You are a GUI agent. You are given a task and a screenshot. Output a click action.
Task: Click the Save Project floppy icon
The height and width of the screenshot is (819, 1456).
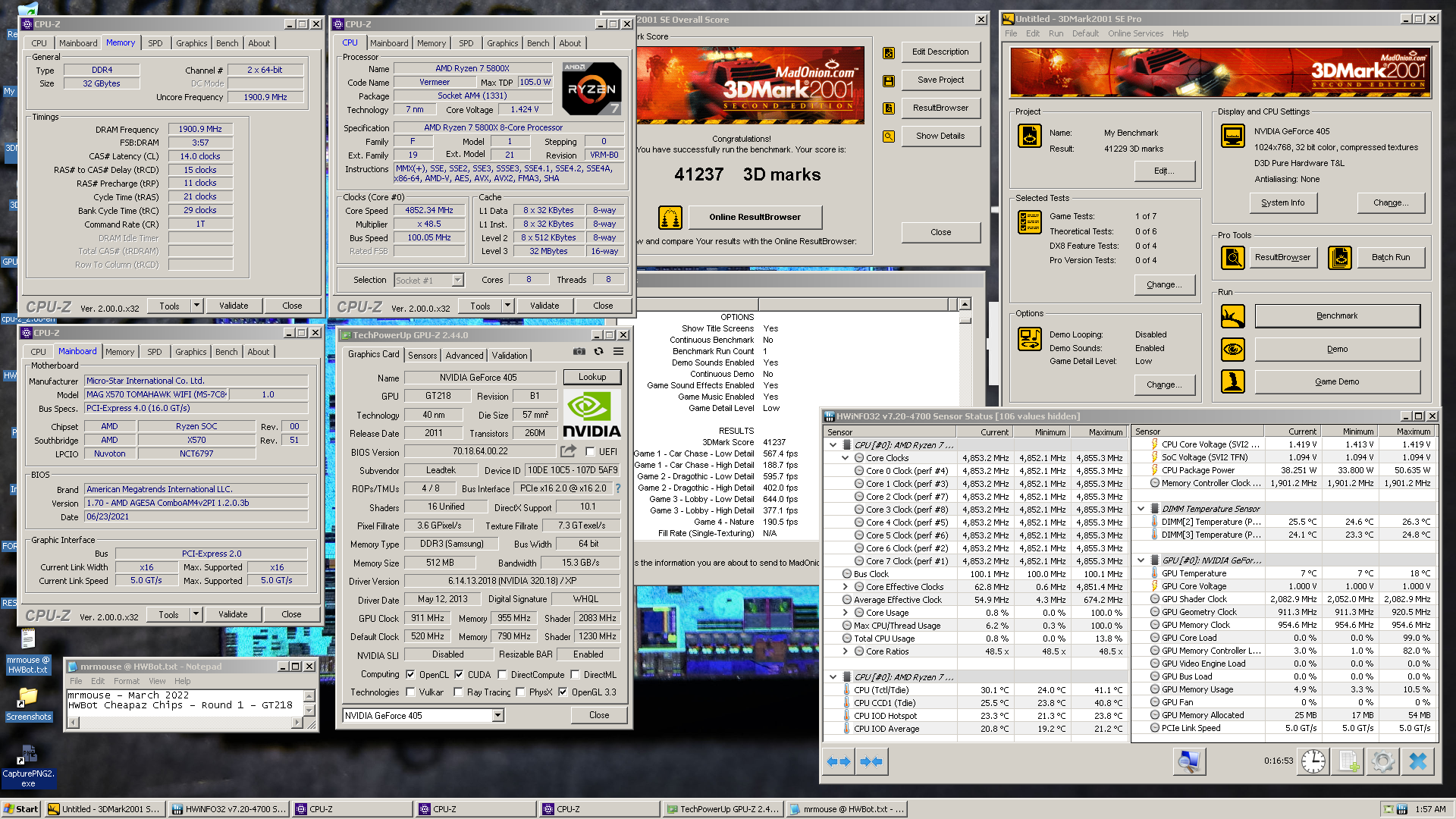(888, 80)
